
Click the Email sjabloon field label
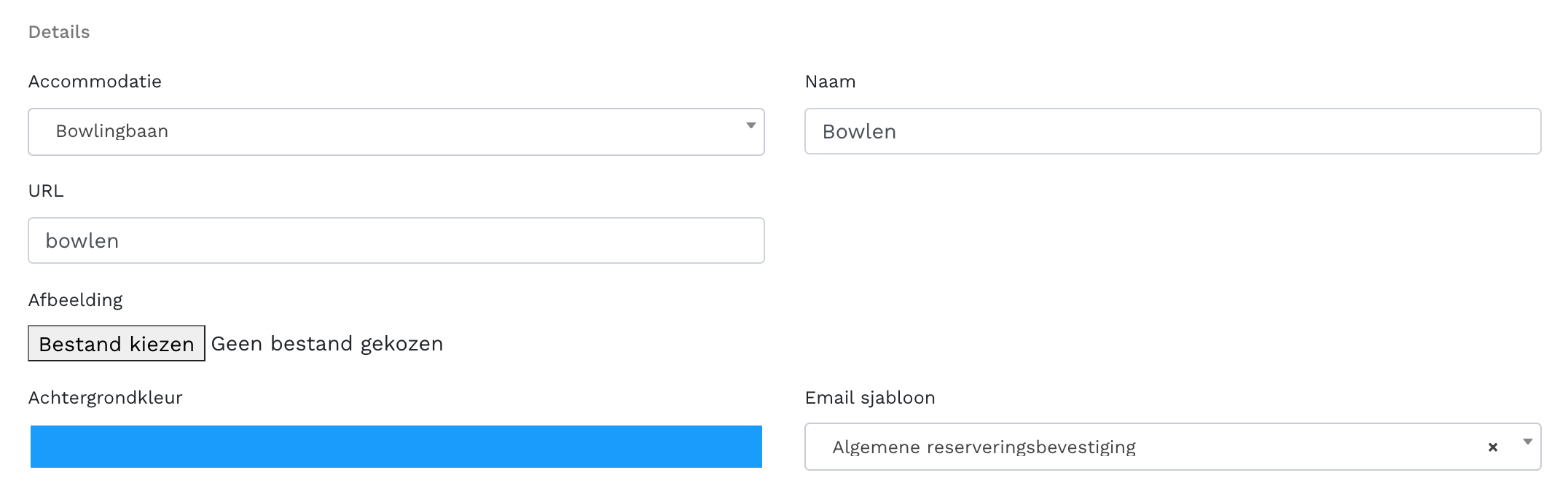[x=869, y=397]
